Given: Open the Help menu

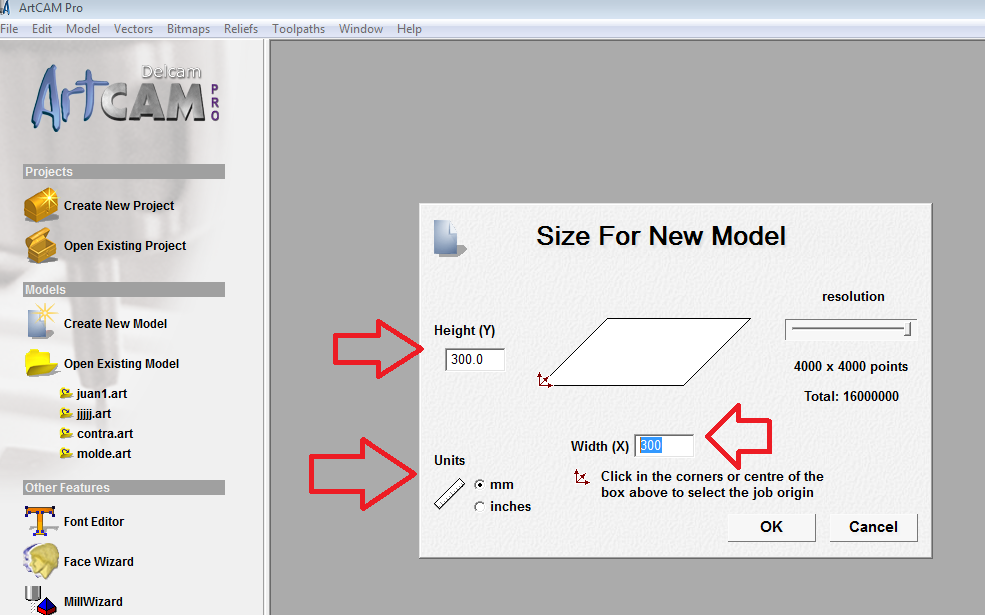Looking at the screenshot, I should click(x=409, y=29).
